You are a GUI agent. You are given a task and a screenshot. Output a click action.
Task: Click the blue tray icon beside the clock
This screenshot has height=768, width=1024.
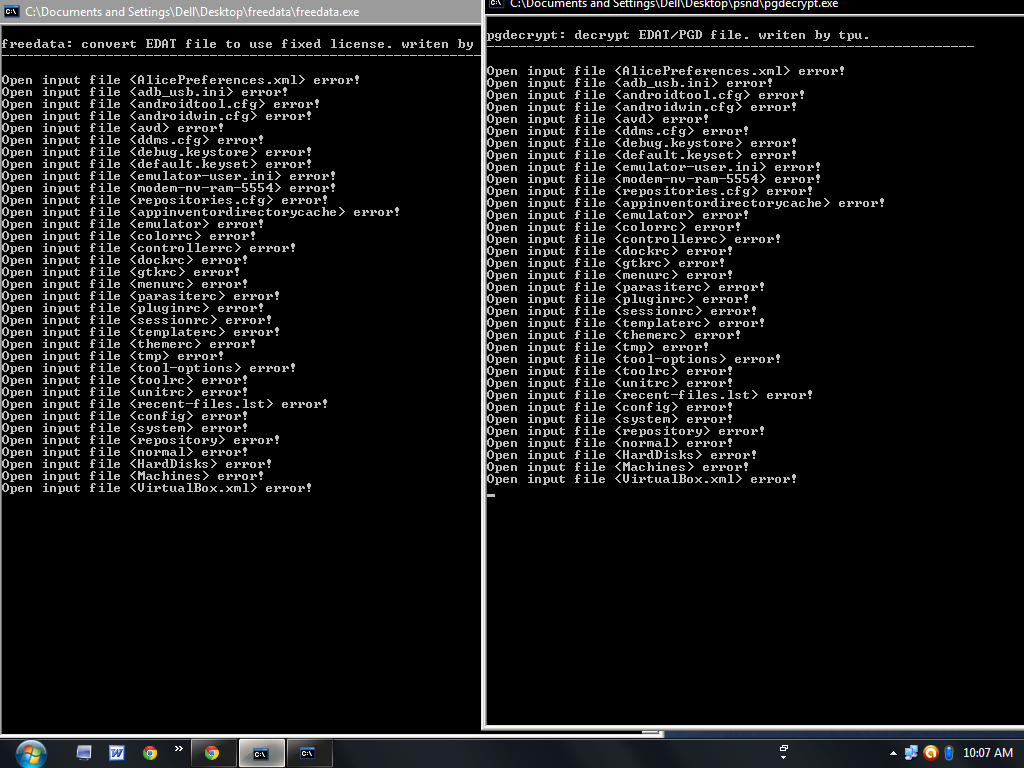[948, 753]
